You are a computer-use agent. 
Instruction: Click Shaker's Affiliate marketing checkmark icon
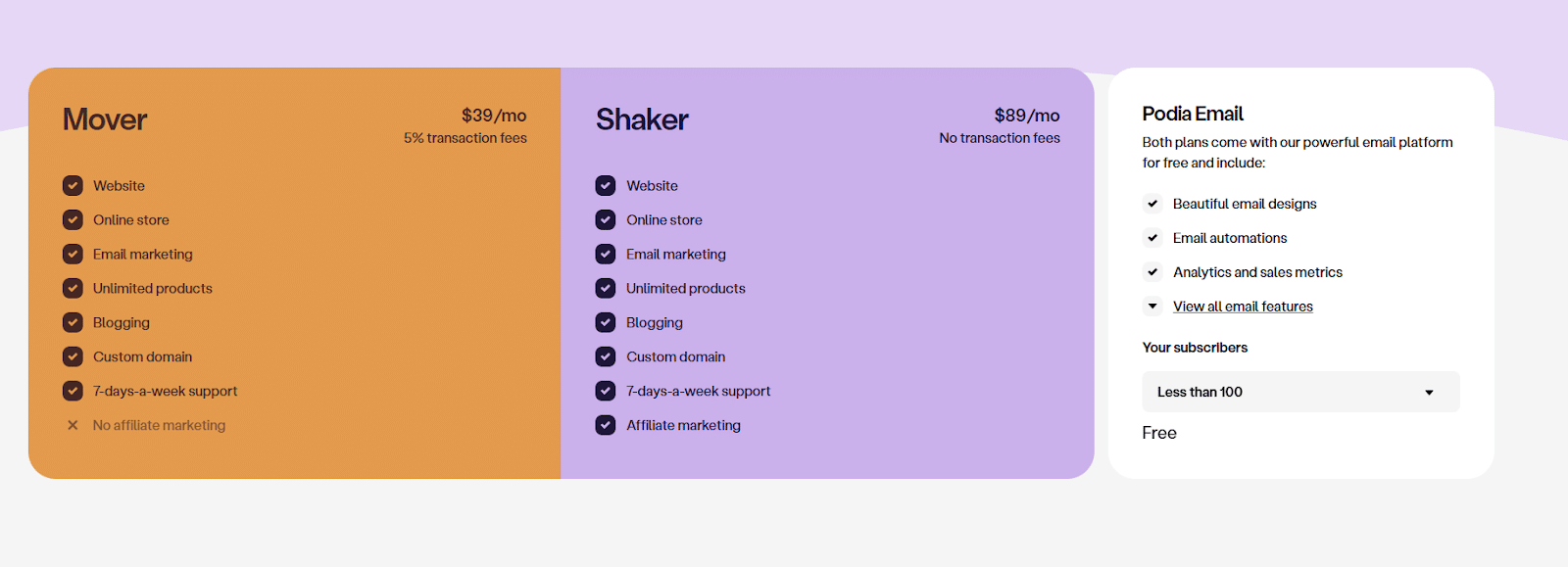(x=606, y=425)
